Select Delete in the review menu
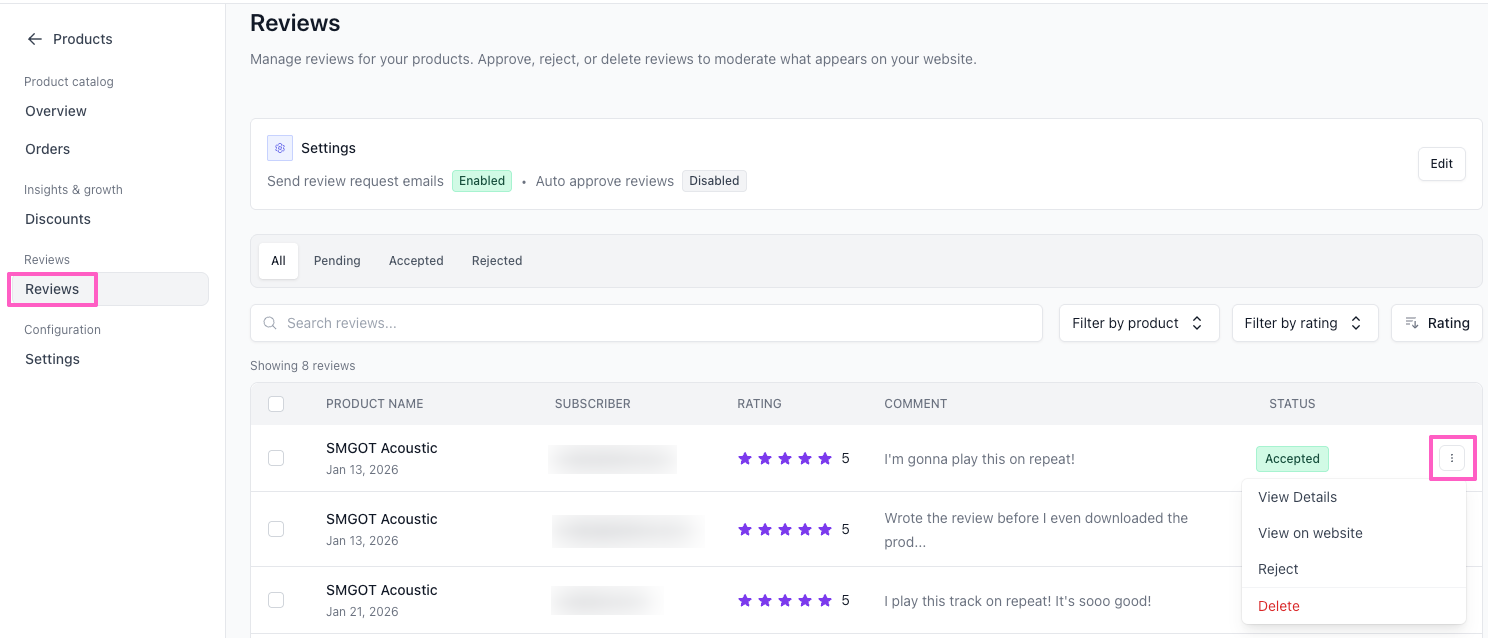Screen dimensions: 1488x638 [1279, 606]
